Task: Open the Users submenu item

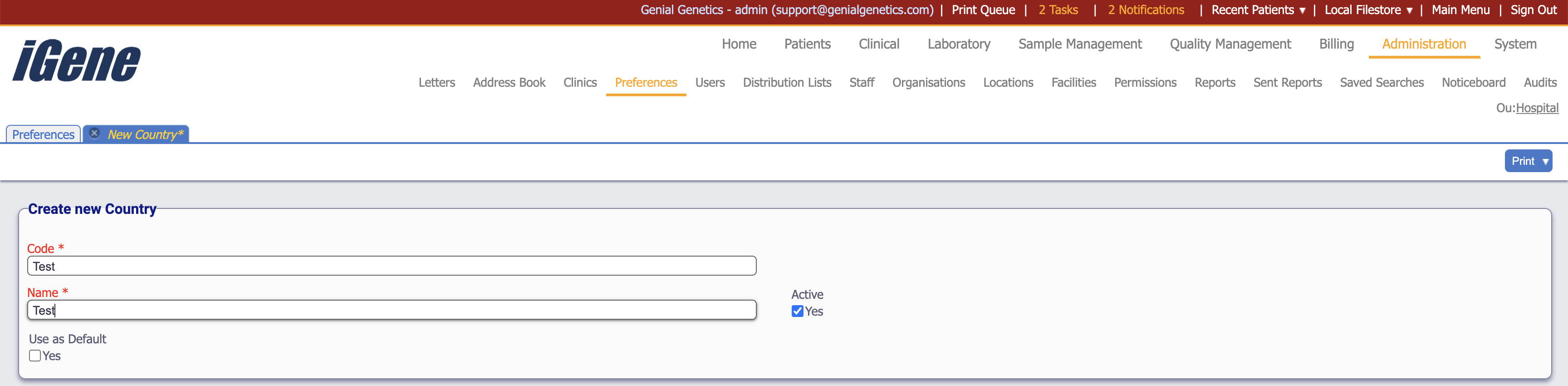Action: 710,82
